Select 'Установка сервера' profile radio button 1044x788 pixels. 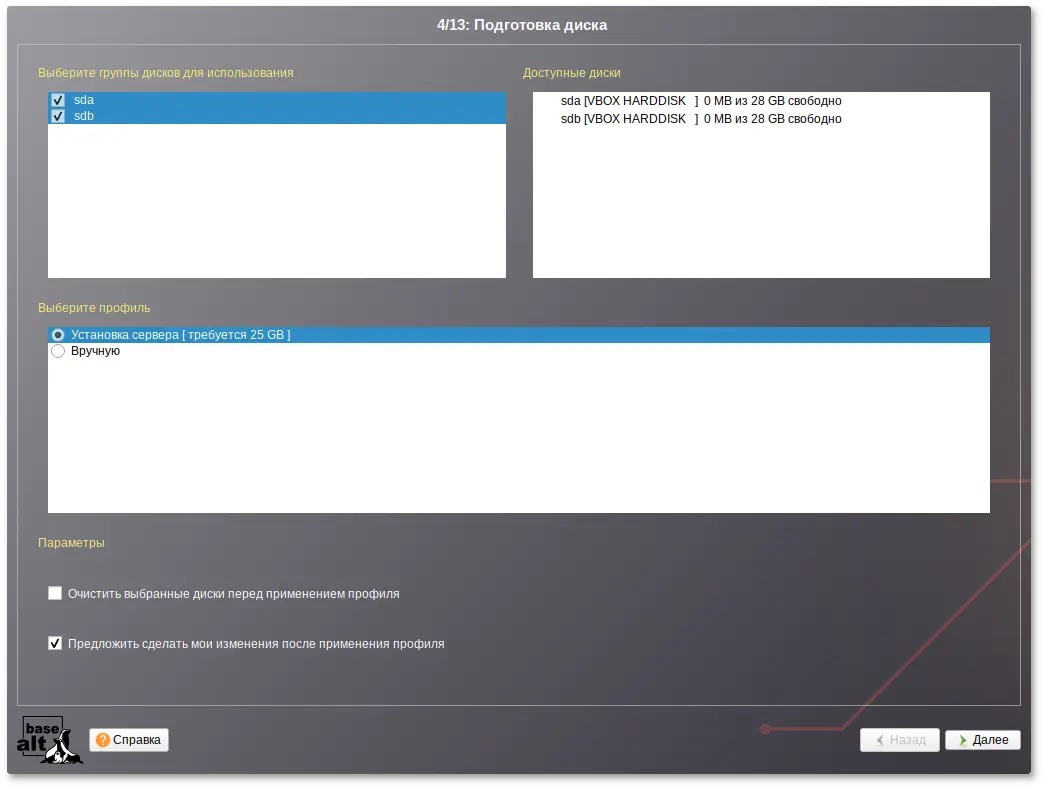(x=58, y=335)
